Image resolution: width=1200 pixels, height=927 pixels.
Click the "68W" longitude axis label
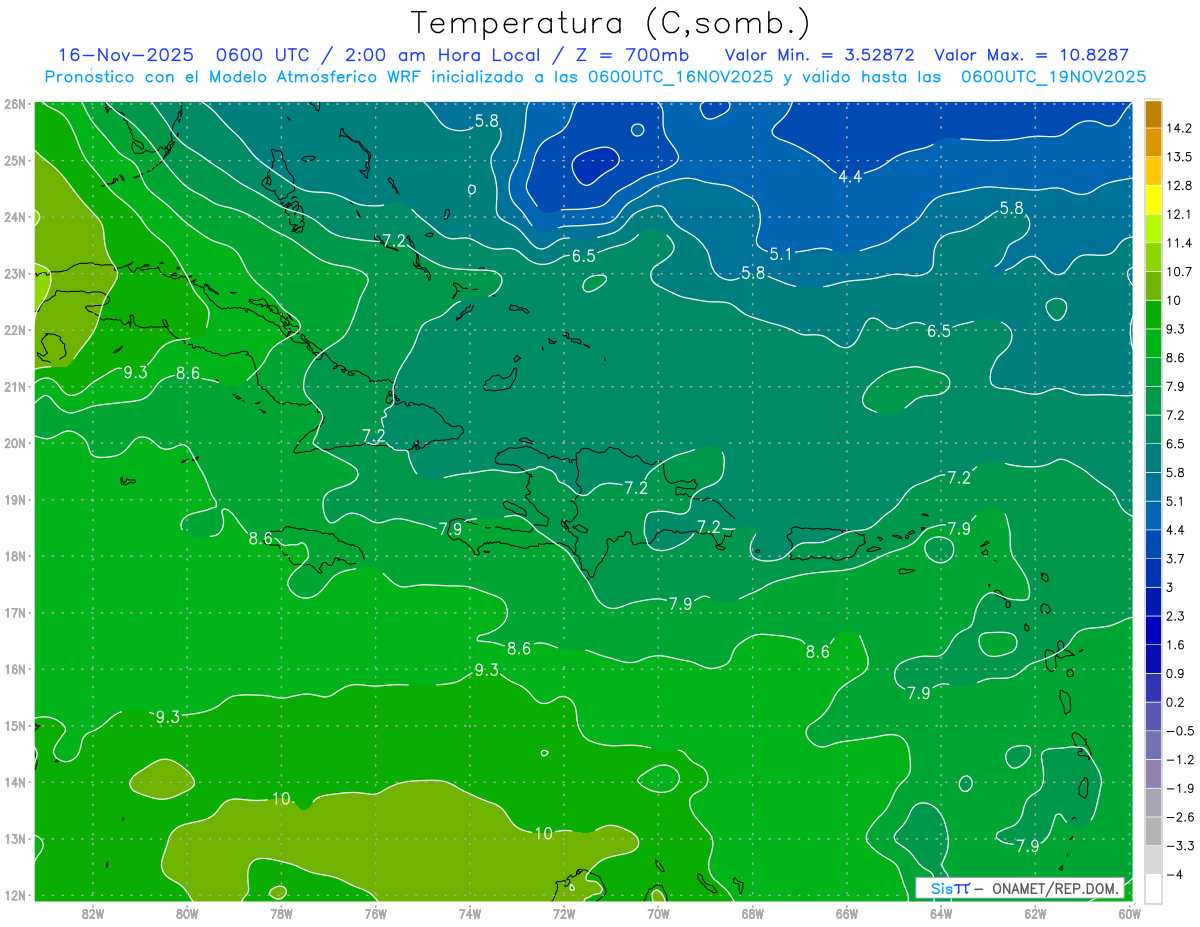click(753, 913)
